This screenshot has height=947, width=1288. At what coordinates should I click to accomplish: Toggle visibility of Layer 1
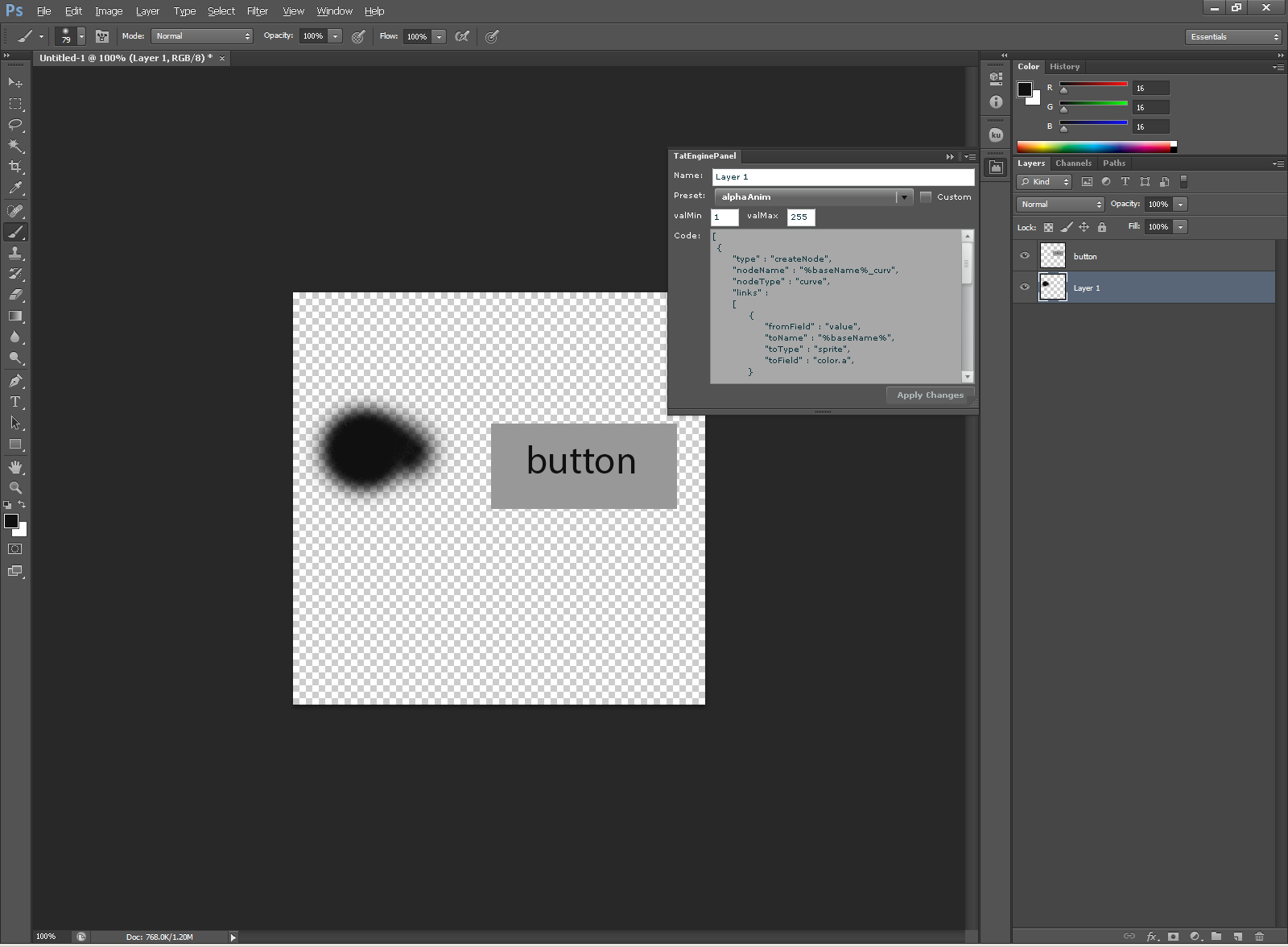1025,287
